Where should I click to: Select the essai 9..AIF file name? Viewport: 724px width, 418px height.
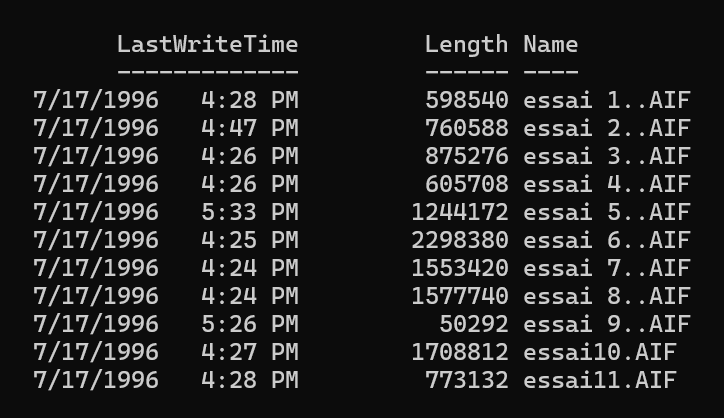[x=606, y=324]
